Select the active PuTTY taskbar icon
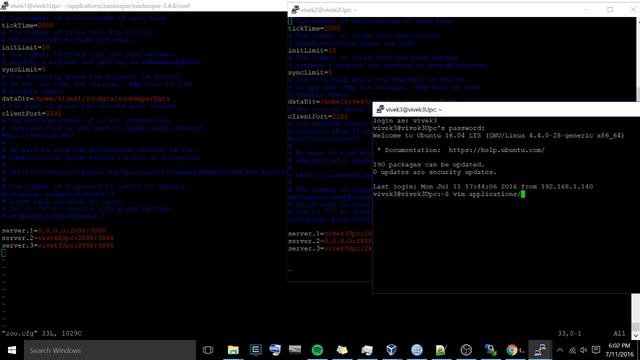 click(x=540, y=350)
